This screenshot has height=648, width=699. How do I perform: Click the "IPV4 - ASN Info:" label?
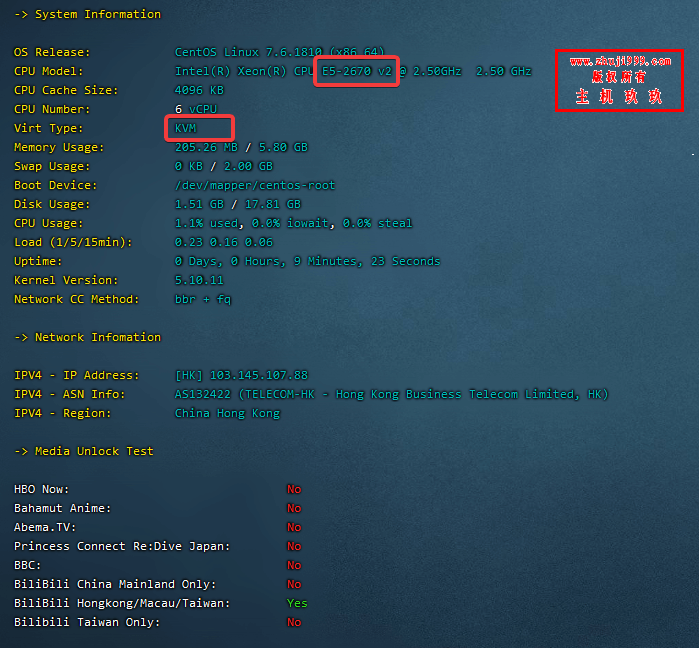click(x=70, y=394)
